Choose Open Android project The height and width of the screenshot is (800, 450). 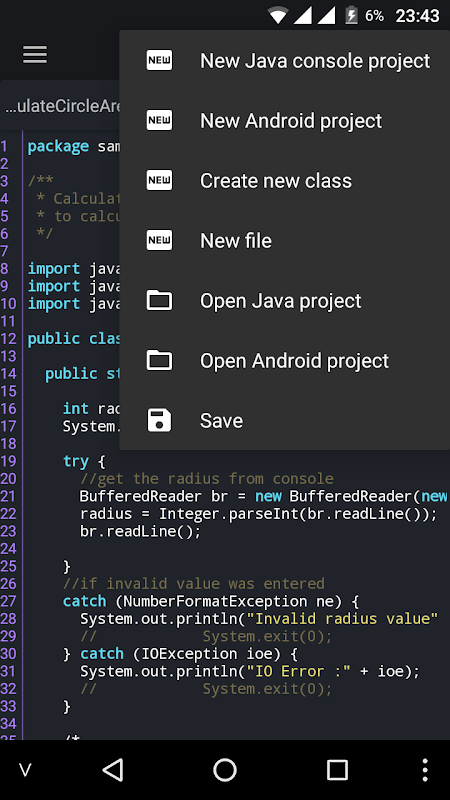[285, 361]
